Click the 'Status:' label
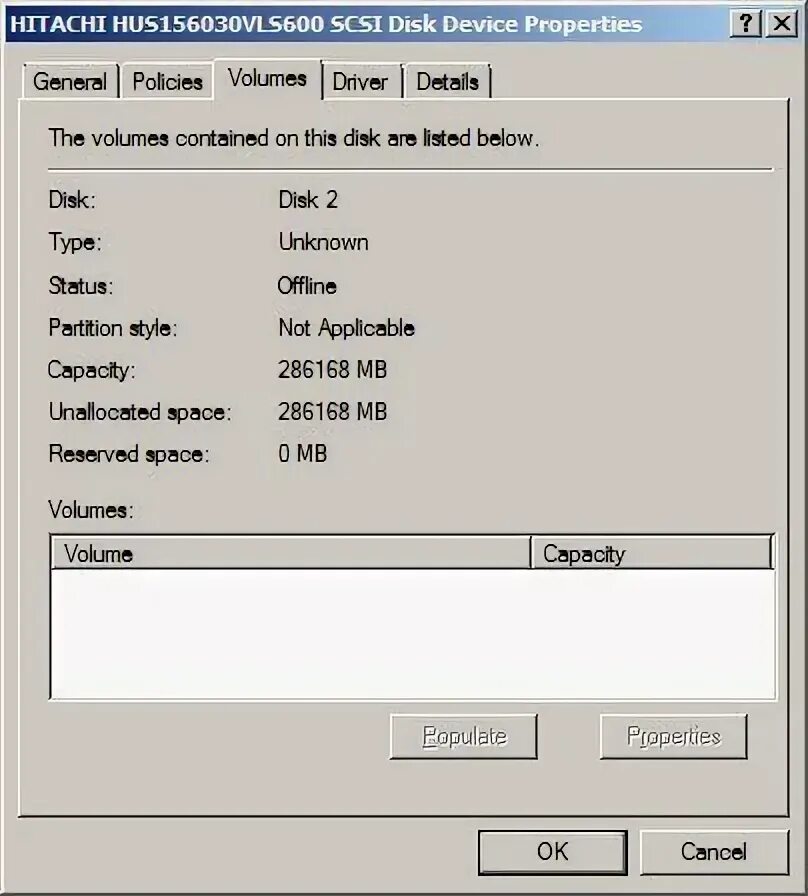The height and width of the screenshot is (896, 808). (81, 286)
